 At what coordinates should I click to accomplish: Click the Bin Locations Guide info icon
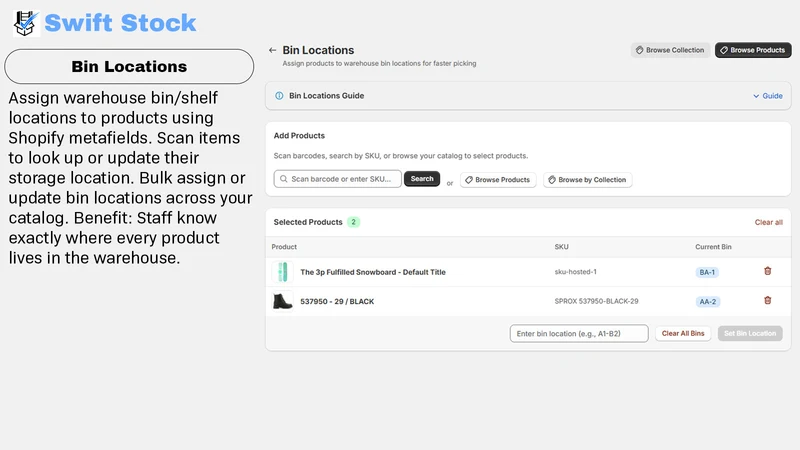(279, 96)
